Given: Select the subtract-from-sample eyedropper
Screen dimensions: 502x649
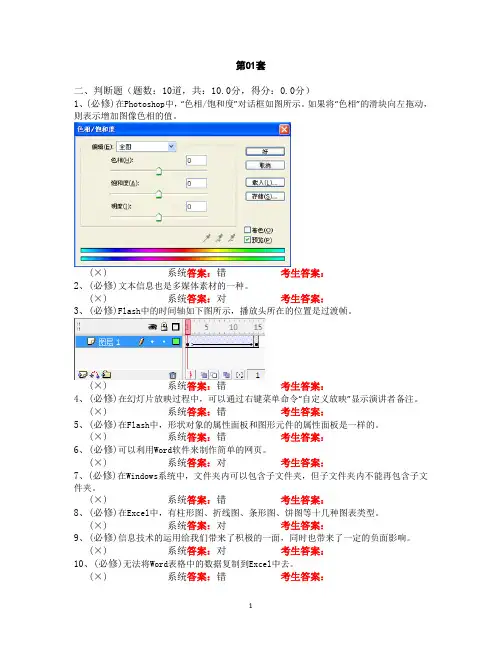Looking at the screenshot, I should [x=232, y=238].
